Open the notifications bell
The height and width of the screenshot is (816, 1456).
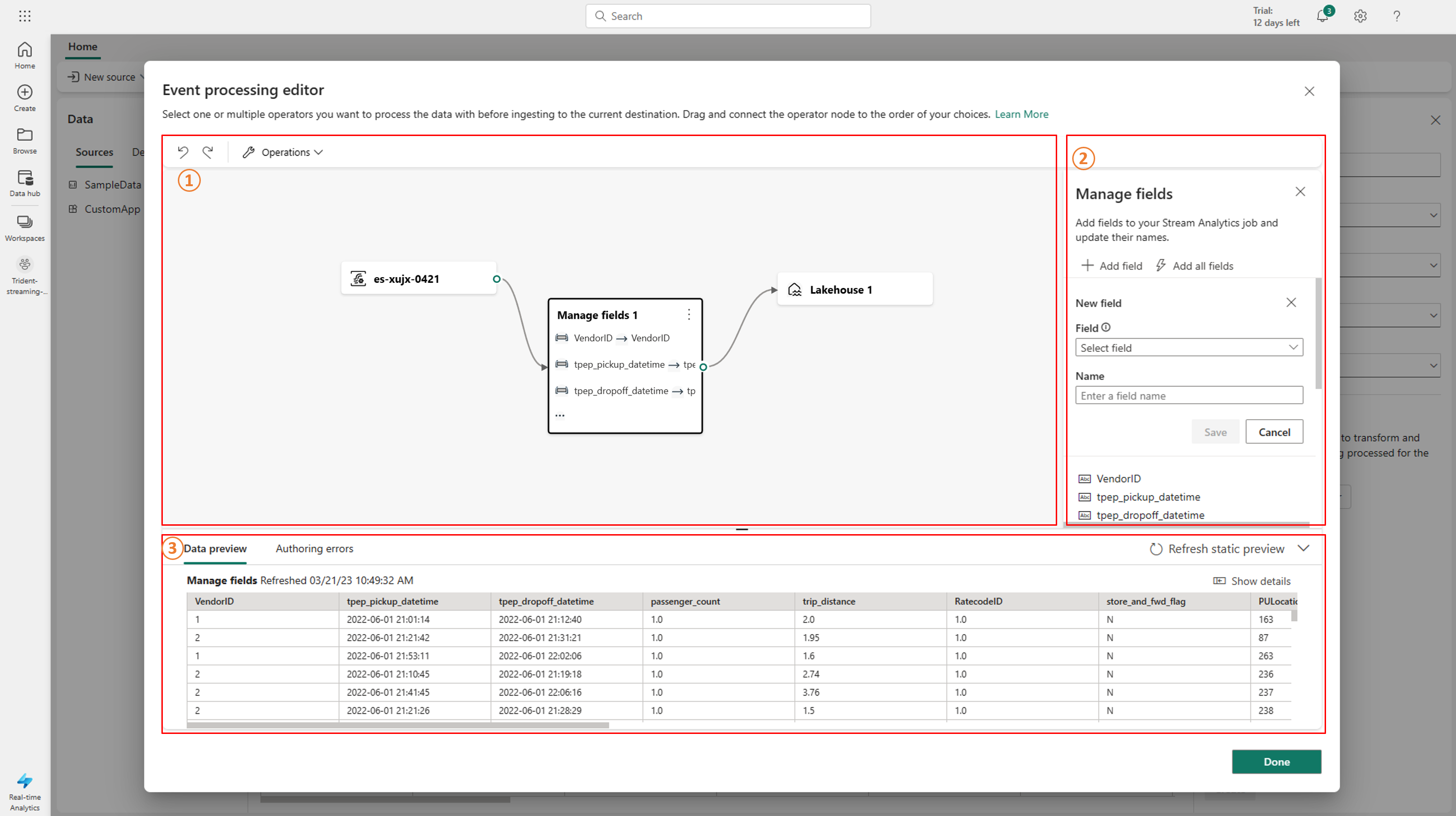1323,16
